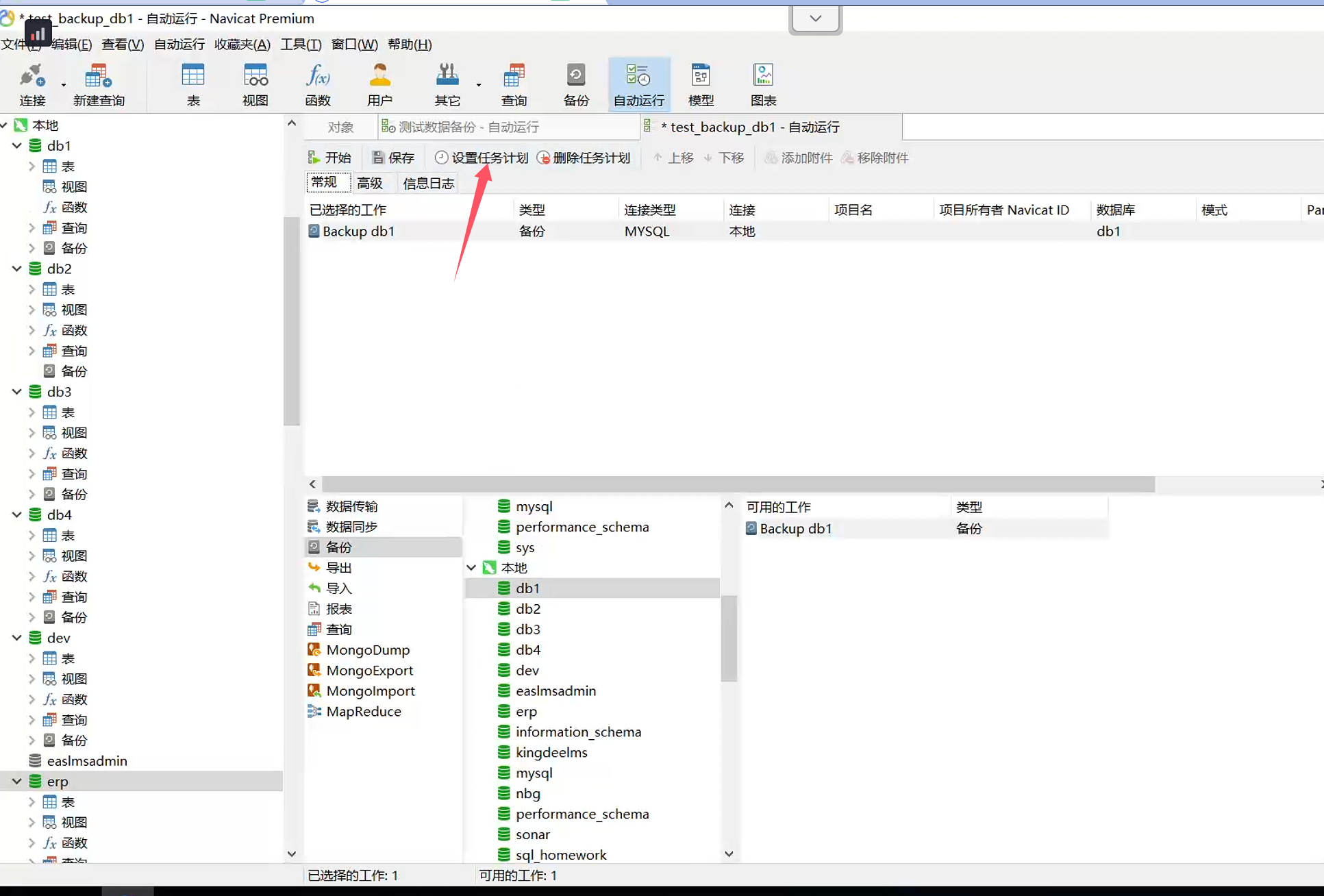This screenshot has width=1324, height=896.
Task: Collapse the db4 database node
Action: click(x=17, y=515)
